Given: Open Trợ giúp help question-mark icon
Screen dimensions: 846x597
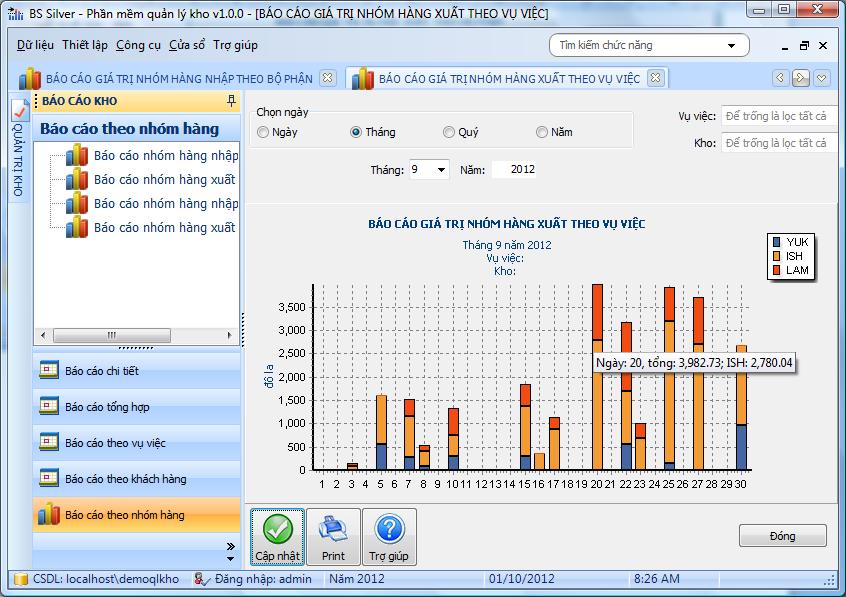Looking at the screenshot, I should (x=389, y=530).
